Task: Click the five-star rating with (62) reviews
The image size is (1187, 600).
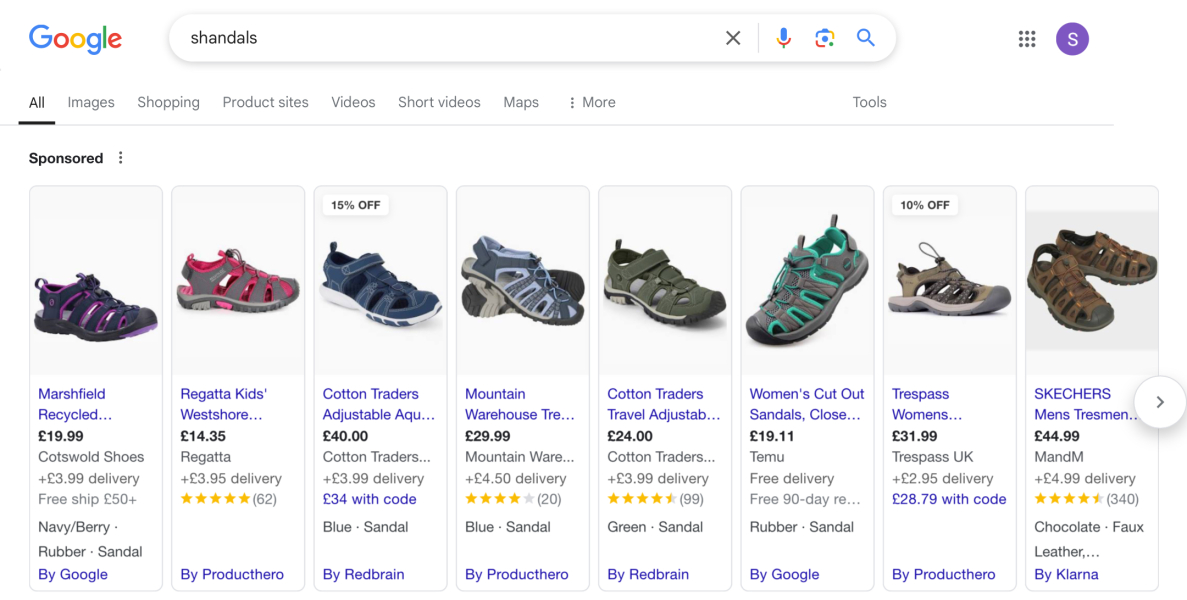Action: (x=229, y=499)
